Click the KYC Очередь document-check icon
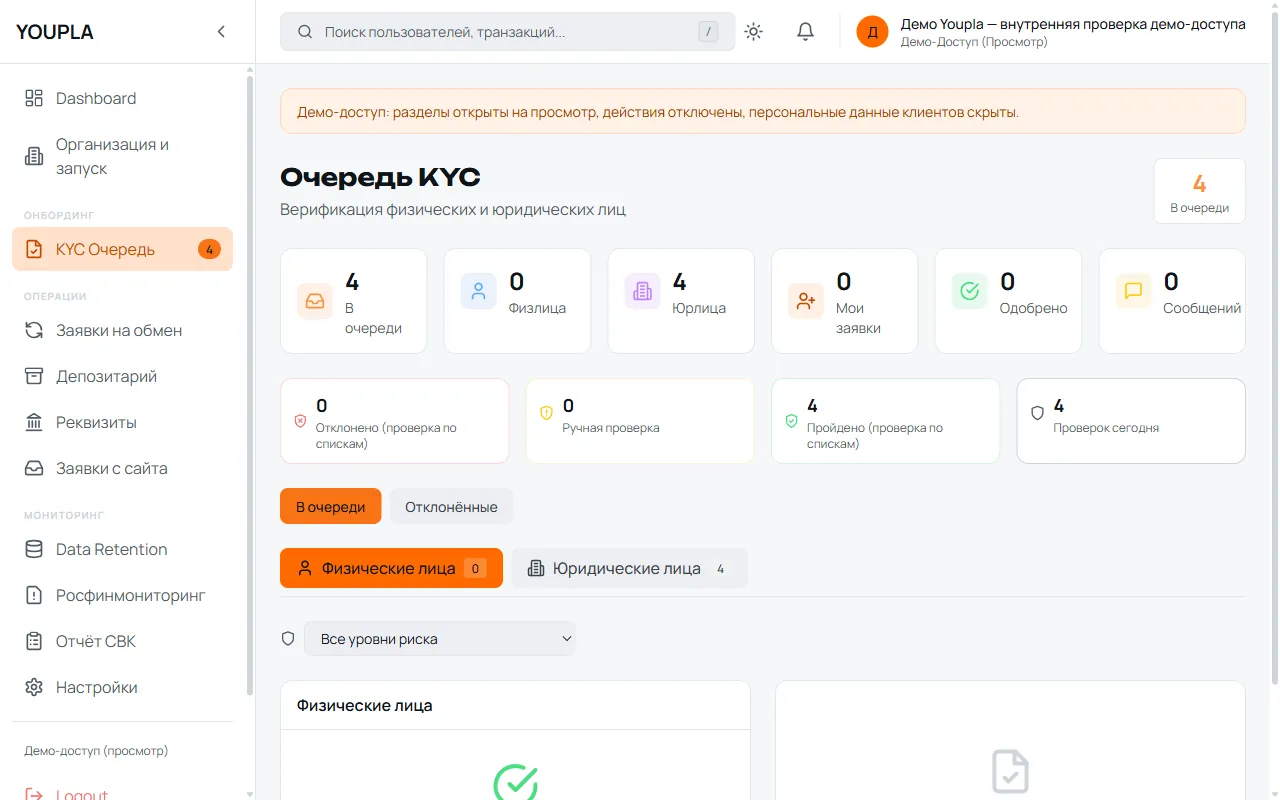Viewport: 1280px width, 800px height. pyautogui.click(x=34, y=249)
